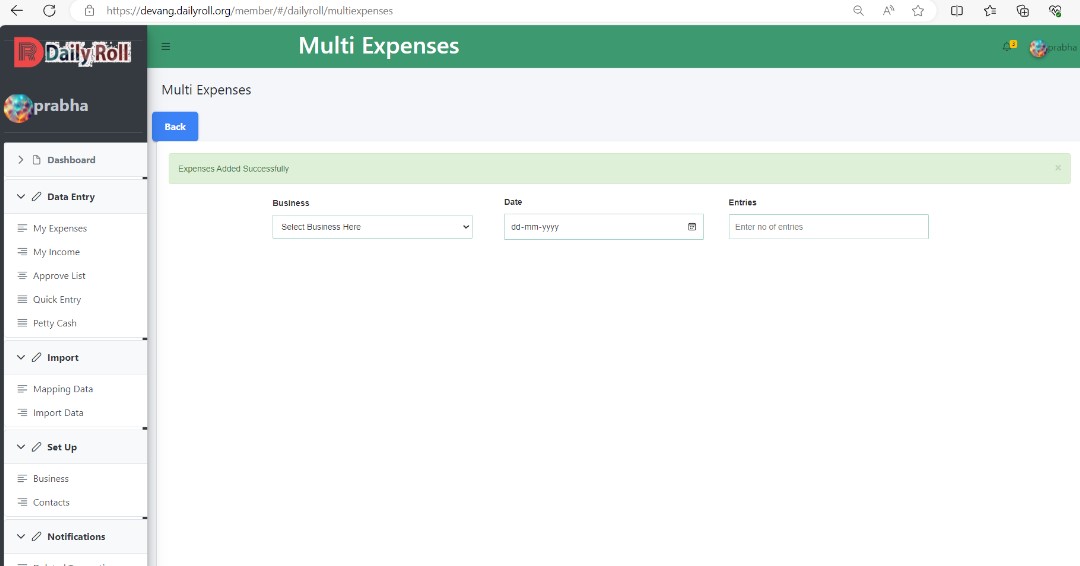Open the calendar picker icon in Date field
The height and width of the screenshot is (566, 1080).
(x=692, y=227)
